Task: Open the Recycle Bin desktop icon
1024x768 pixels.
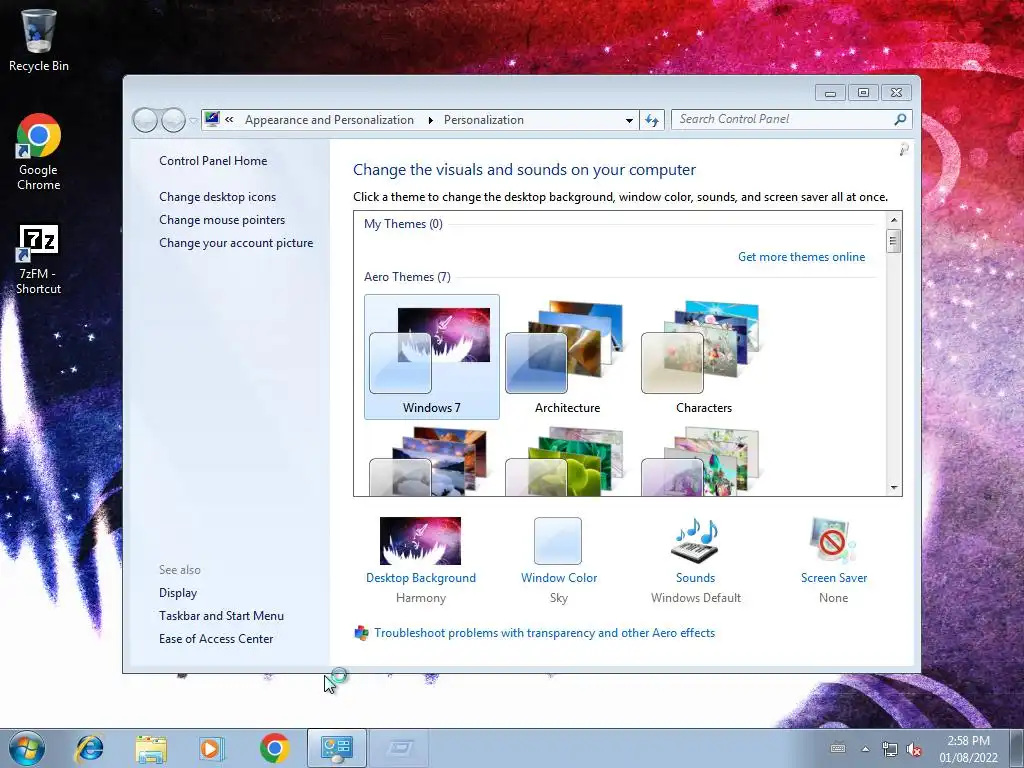Action: point(39,40)
